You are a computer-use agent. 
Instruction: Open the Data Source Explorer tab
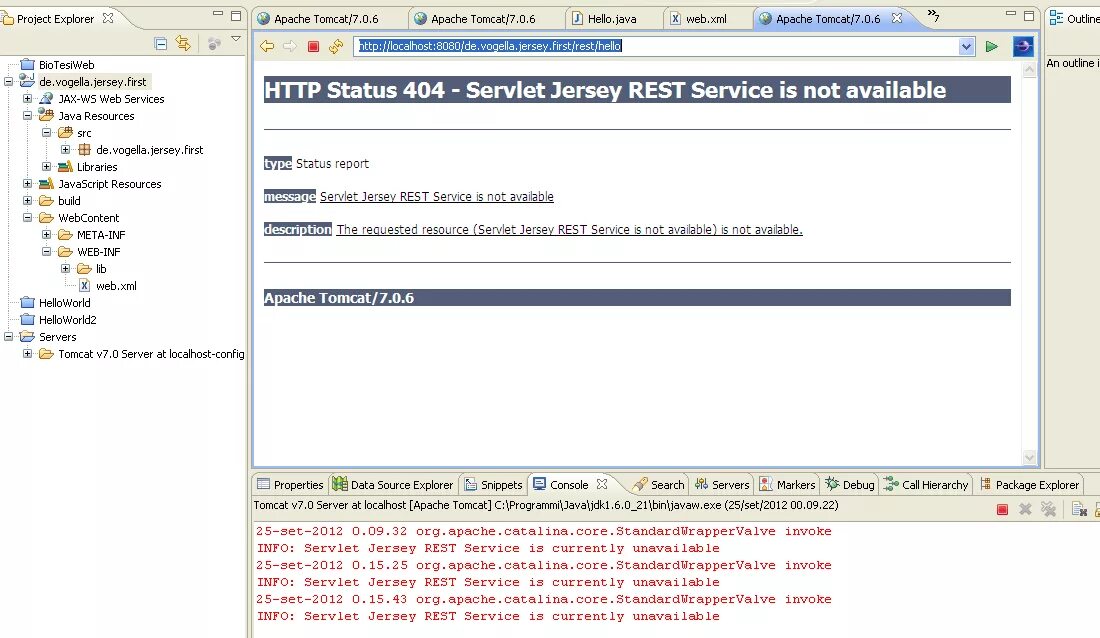pos(393,484)
